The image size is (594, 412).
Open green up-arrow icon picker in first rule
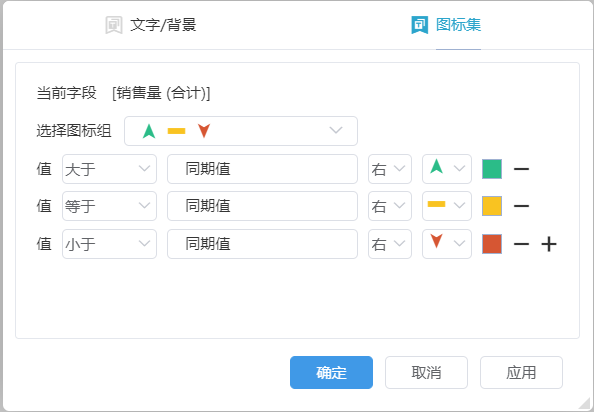tap(447, 169)
